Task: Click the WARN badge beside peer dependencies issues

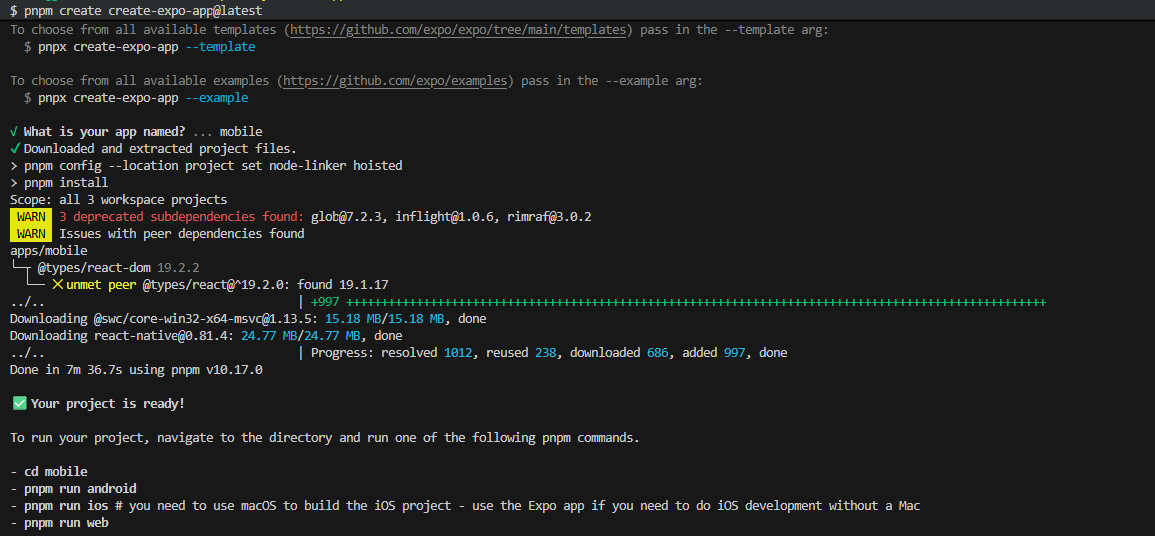Action: pos(31,233)
